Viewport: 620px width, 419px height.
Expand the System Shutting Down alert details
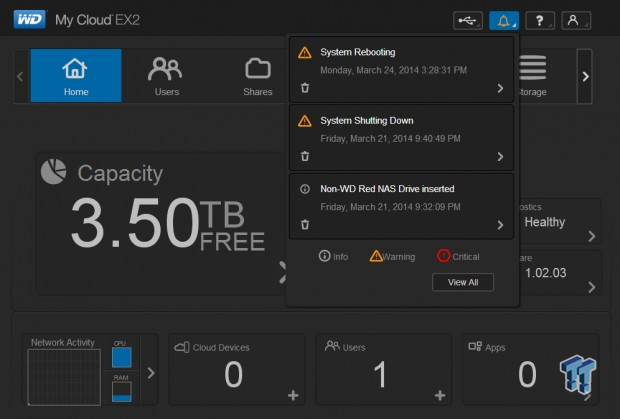500,157
